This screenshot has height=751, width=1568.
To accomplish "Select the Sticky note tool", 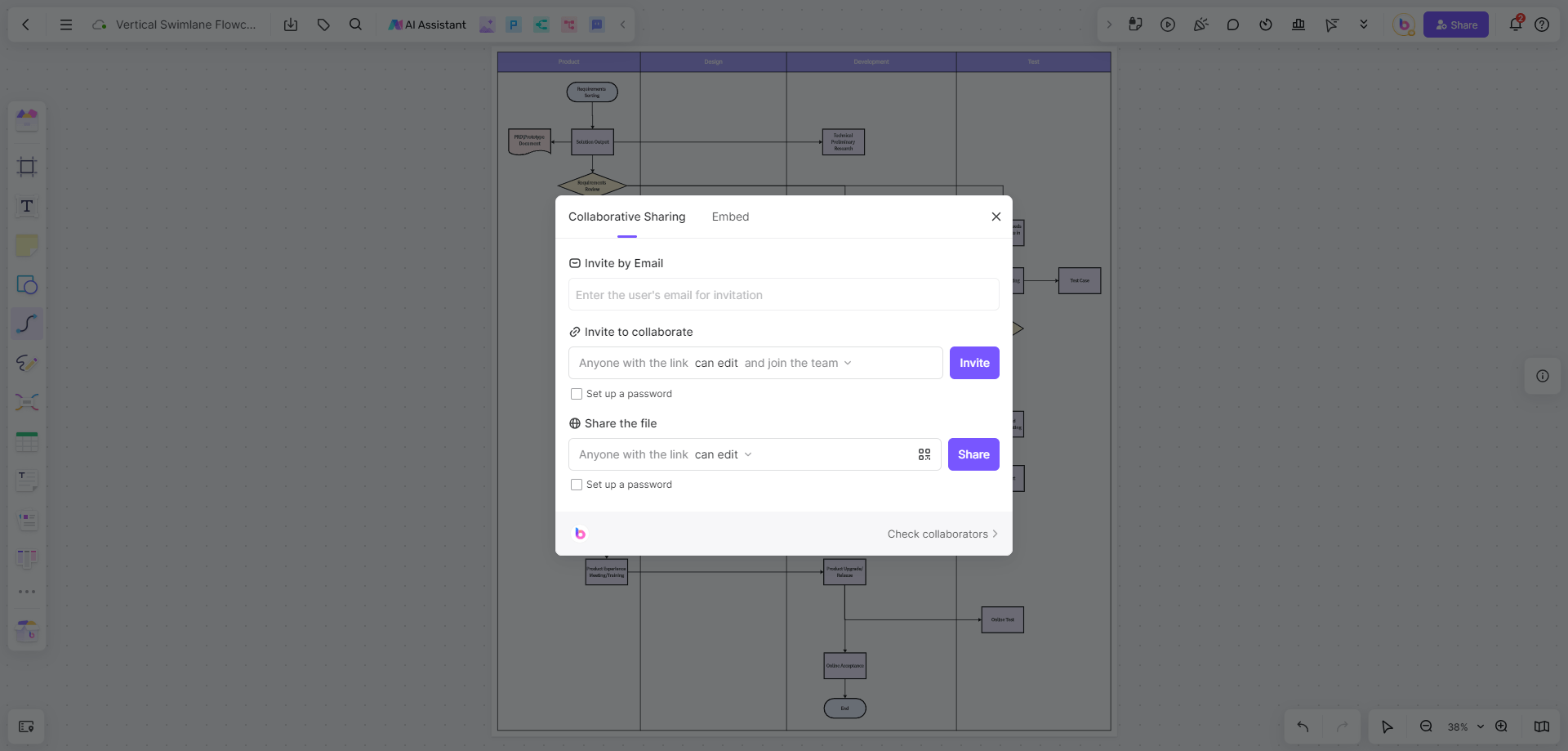I will point(27,245).
